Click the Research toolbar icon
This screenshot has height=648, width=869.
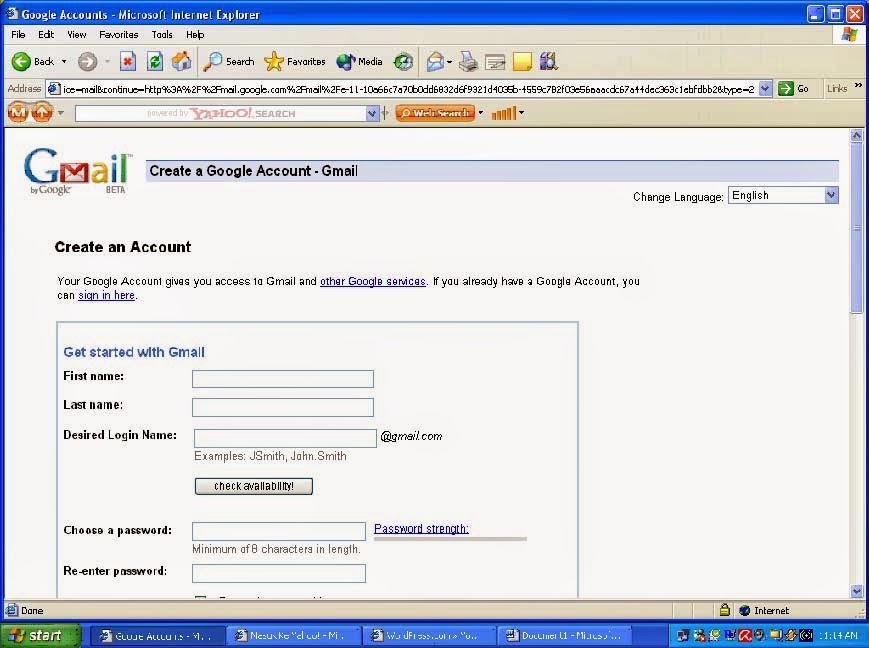[x=549, y=62]
